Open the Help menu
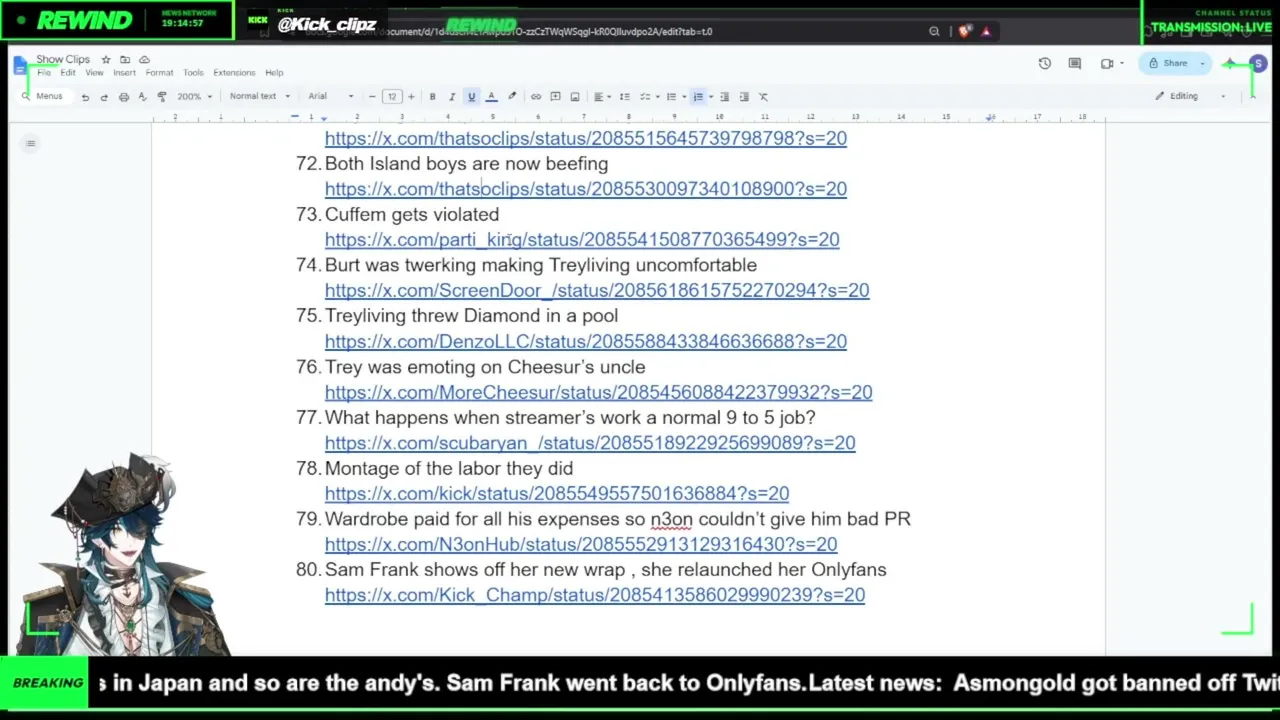 tap(274, 73)
